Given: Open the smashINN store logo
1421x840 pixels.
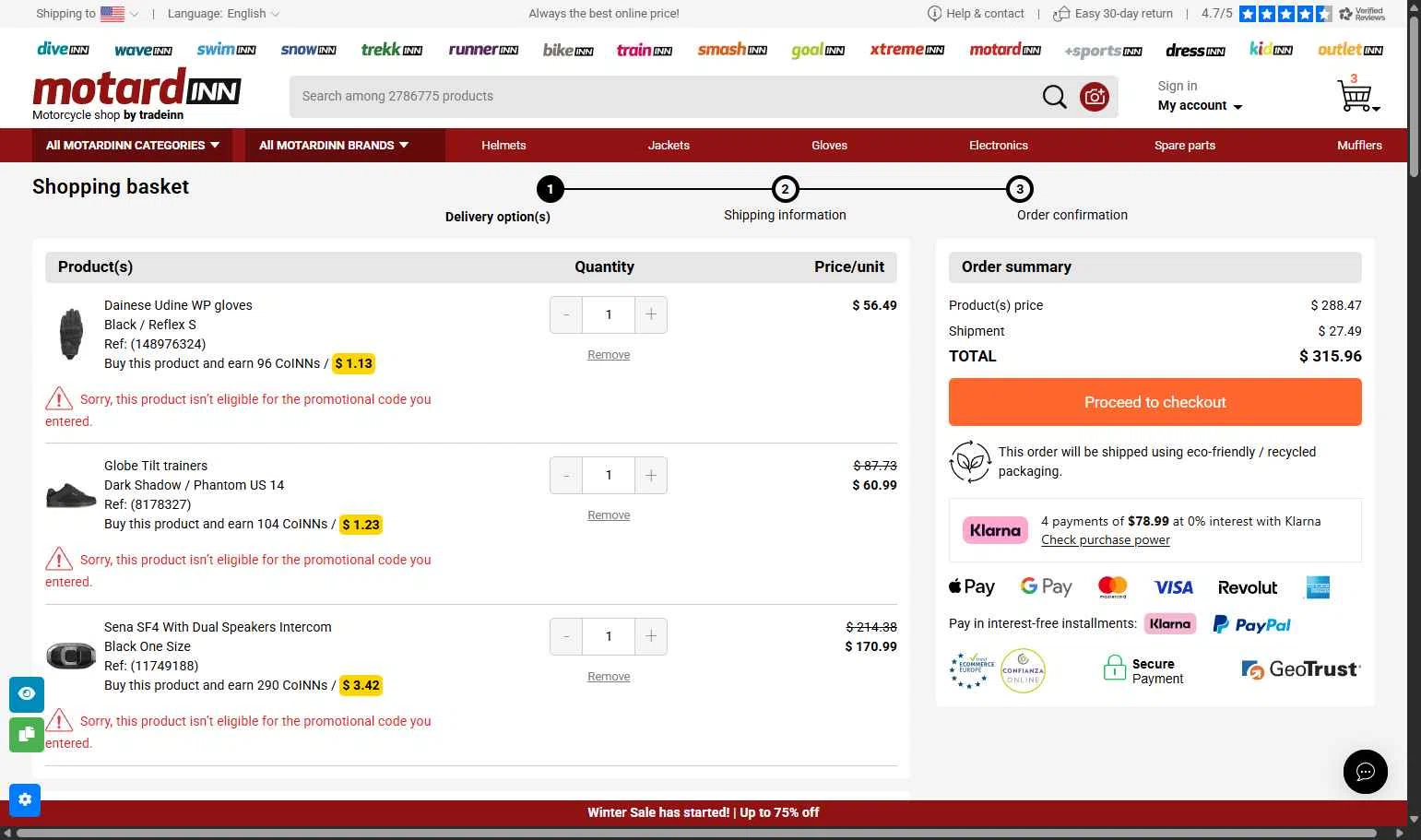Looking at the screenshot, I should point(732,50).
